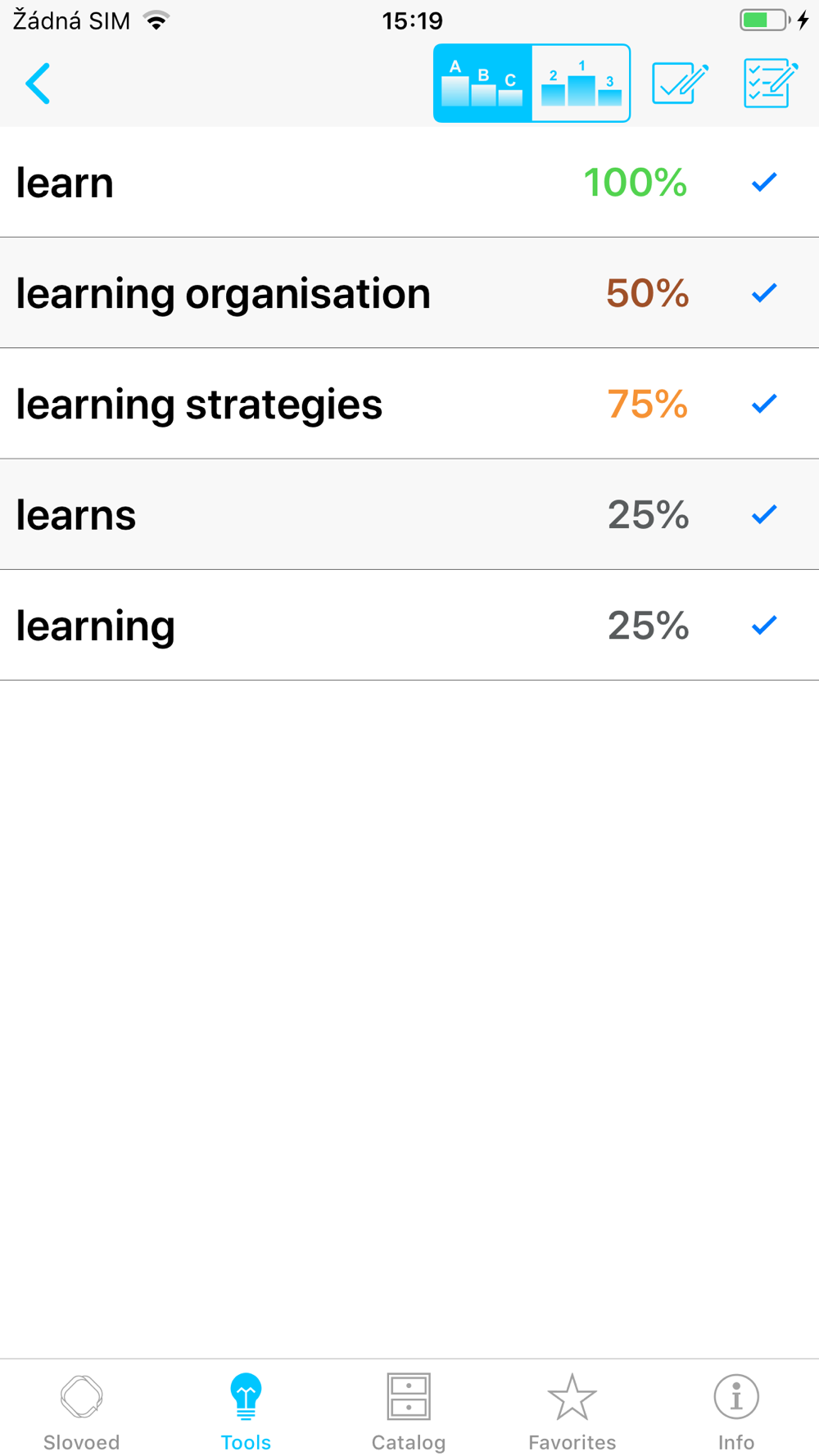This screenshot has height=1456, width=819.
Task: Select alphabetical ABC sort mode
Action: click(x=482, y=84)
